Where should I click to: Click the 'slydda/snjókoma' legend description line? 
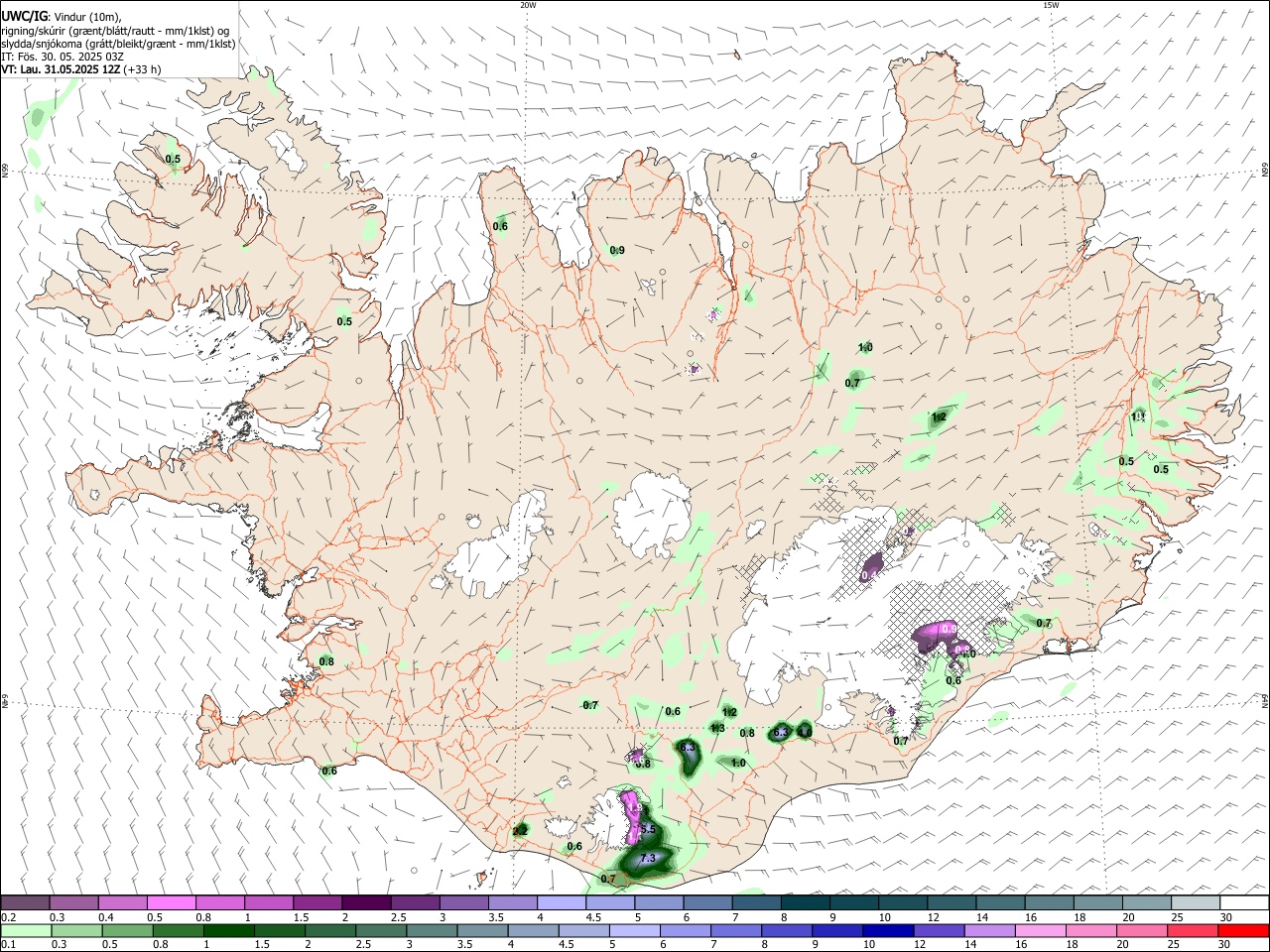pos(118,44)
